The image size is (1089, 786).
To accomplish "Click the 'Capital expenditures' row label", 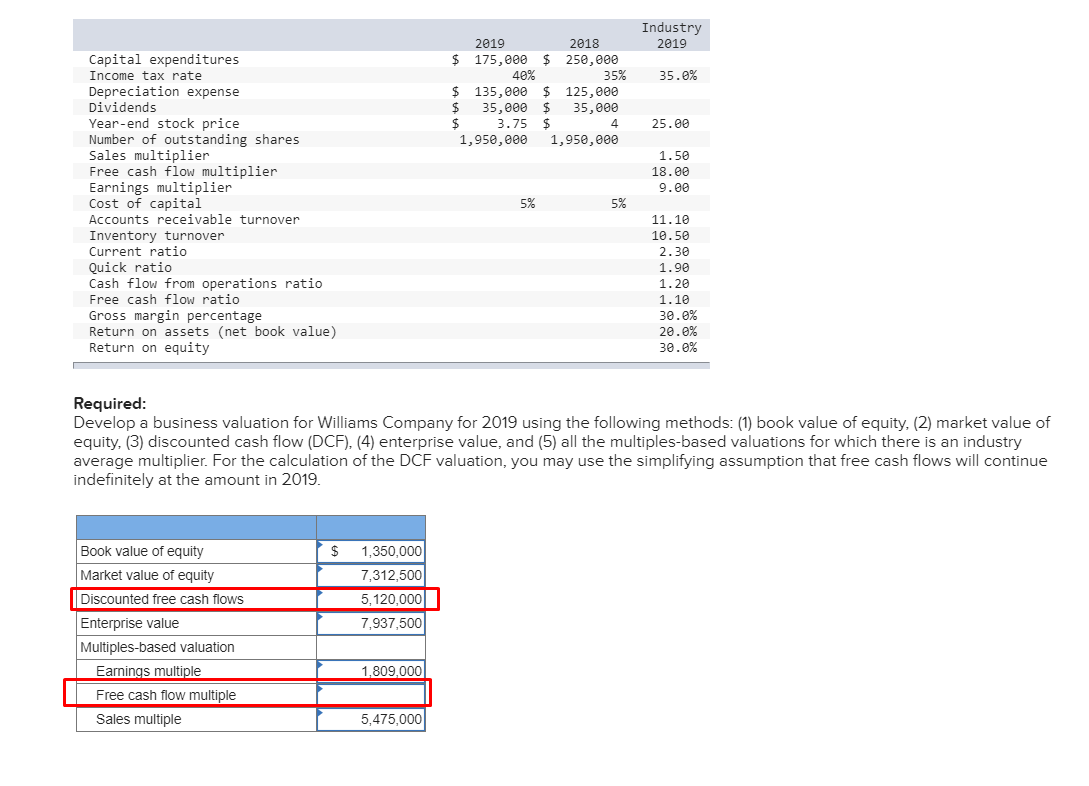I will 164,60.
